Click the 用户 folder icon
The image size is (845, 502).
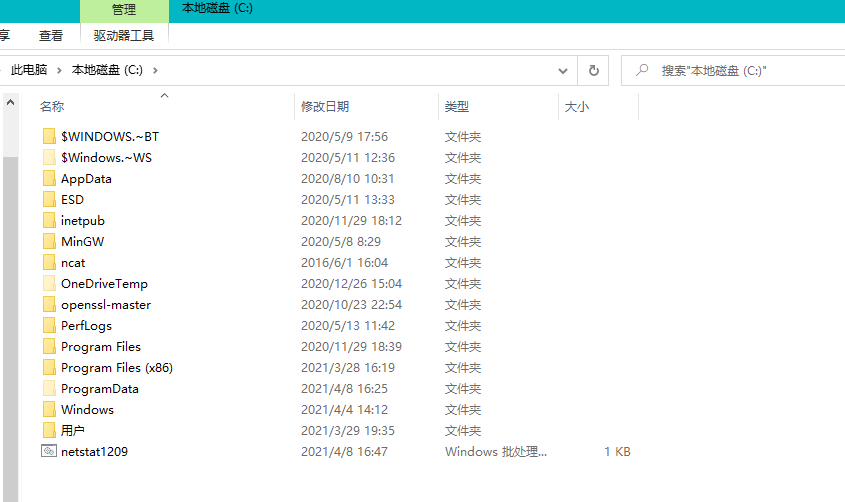49,430
